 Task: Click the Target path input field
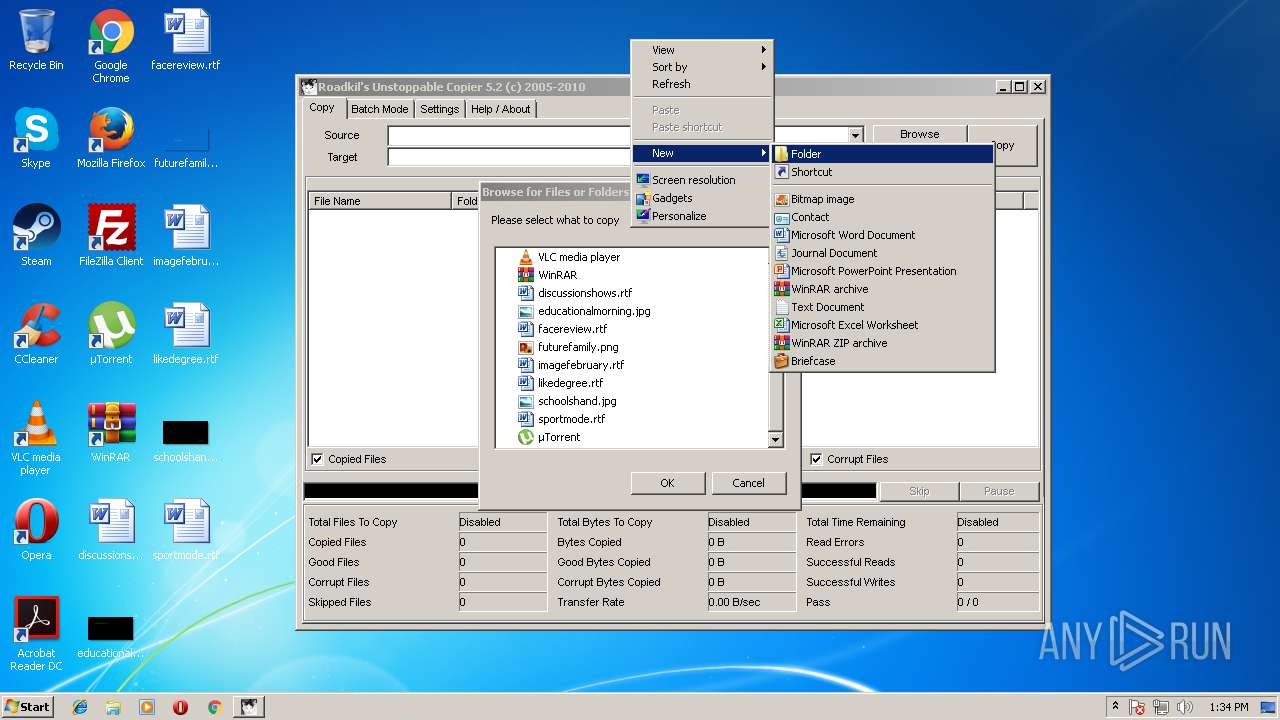tap(510, 157)
